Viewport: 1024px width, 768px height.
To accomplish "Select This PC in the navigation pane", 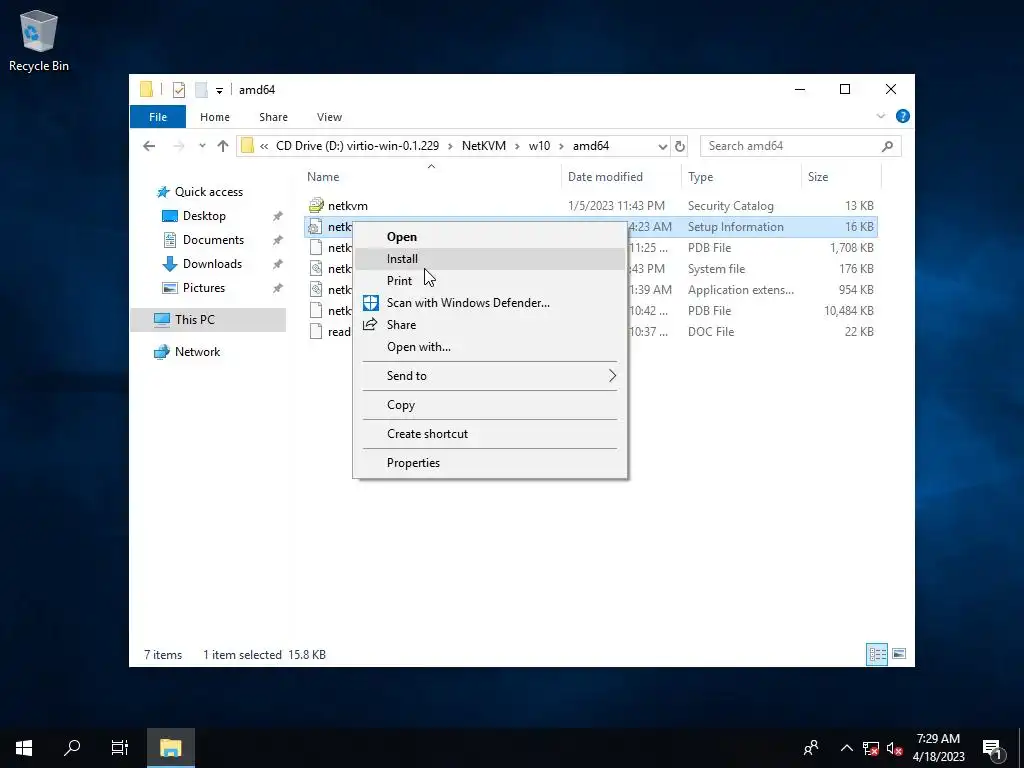I will pos(208,320).
